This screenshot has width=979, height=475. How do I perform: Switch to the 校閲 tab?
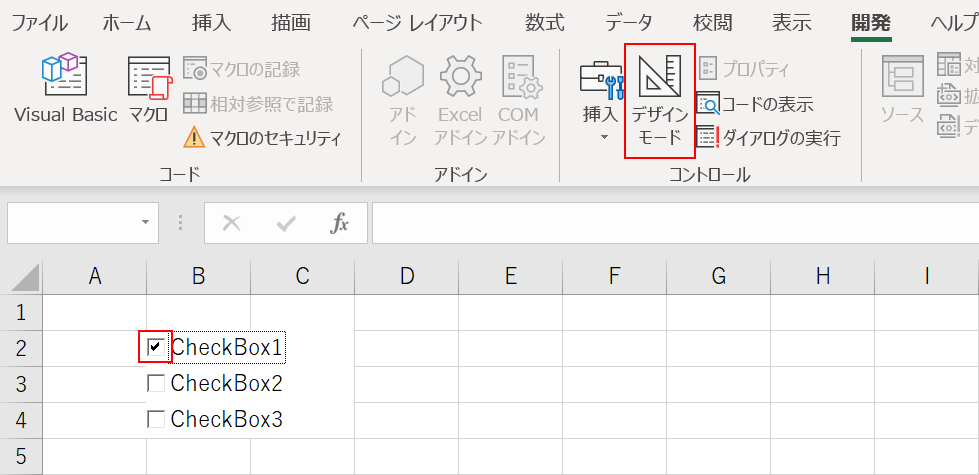point(712,24)
